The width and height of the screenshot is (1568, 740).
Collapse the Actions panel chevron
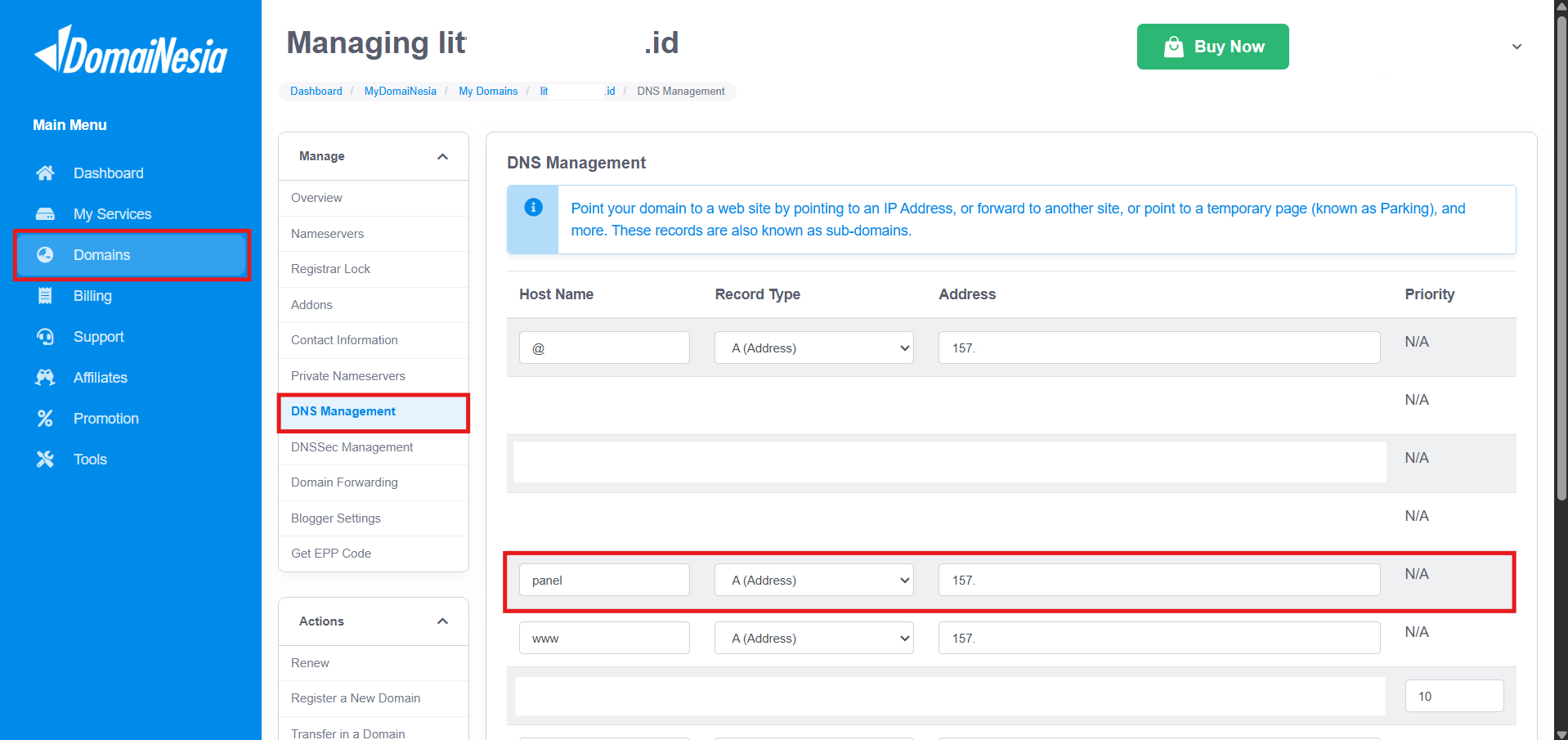[x=442, y=621]
